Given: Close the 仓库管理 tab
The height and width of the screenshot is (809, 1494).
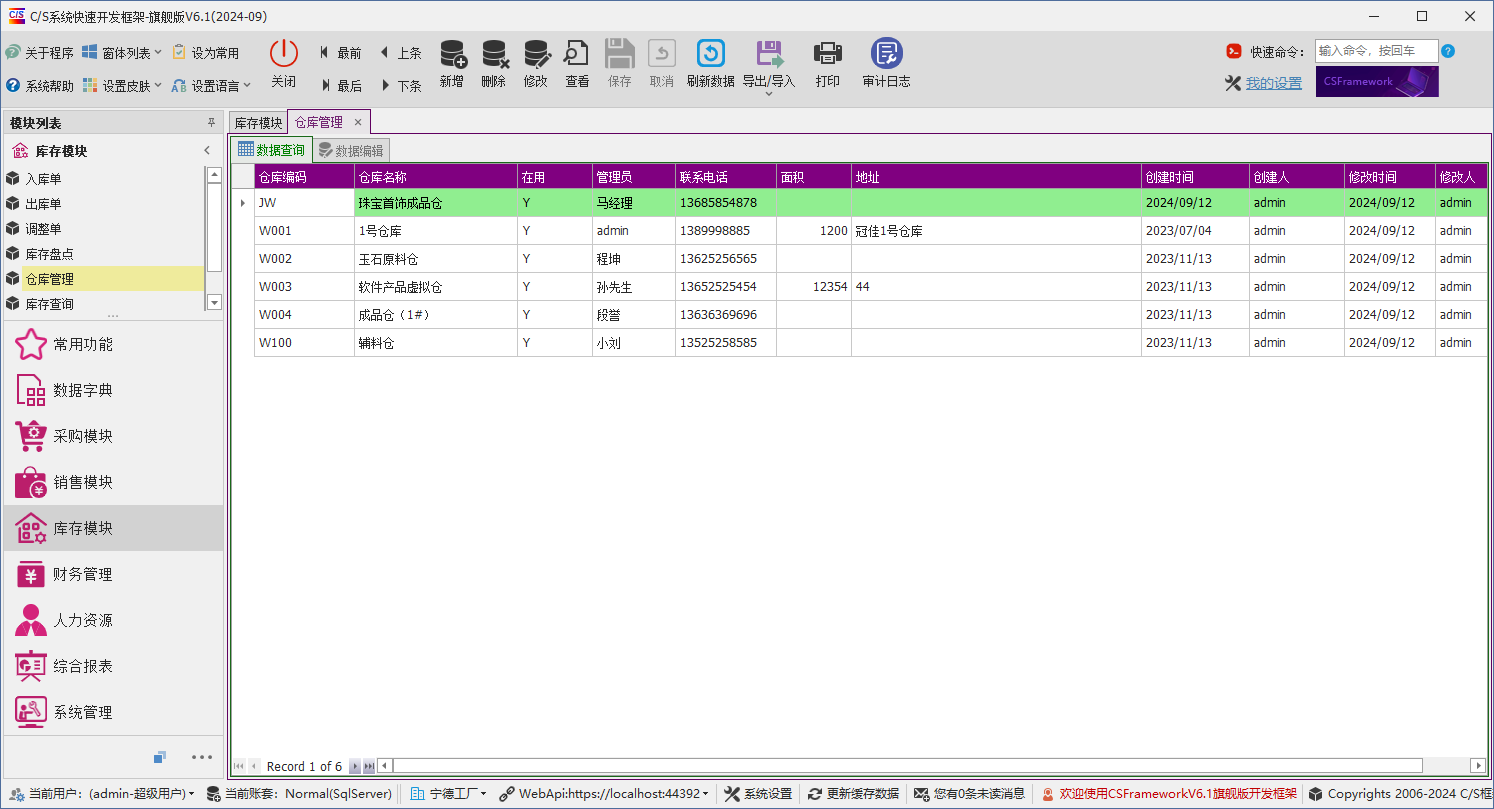Looking at the screenshot, I should 358,122.
